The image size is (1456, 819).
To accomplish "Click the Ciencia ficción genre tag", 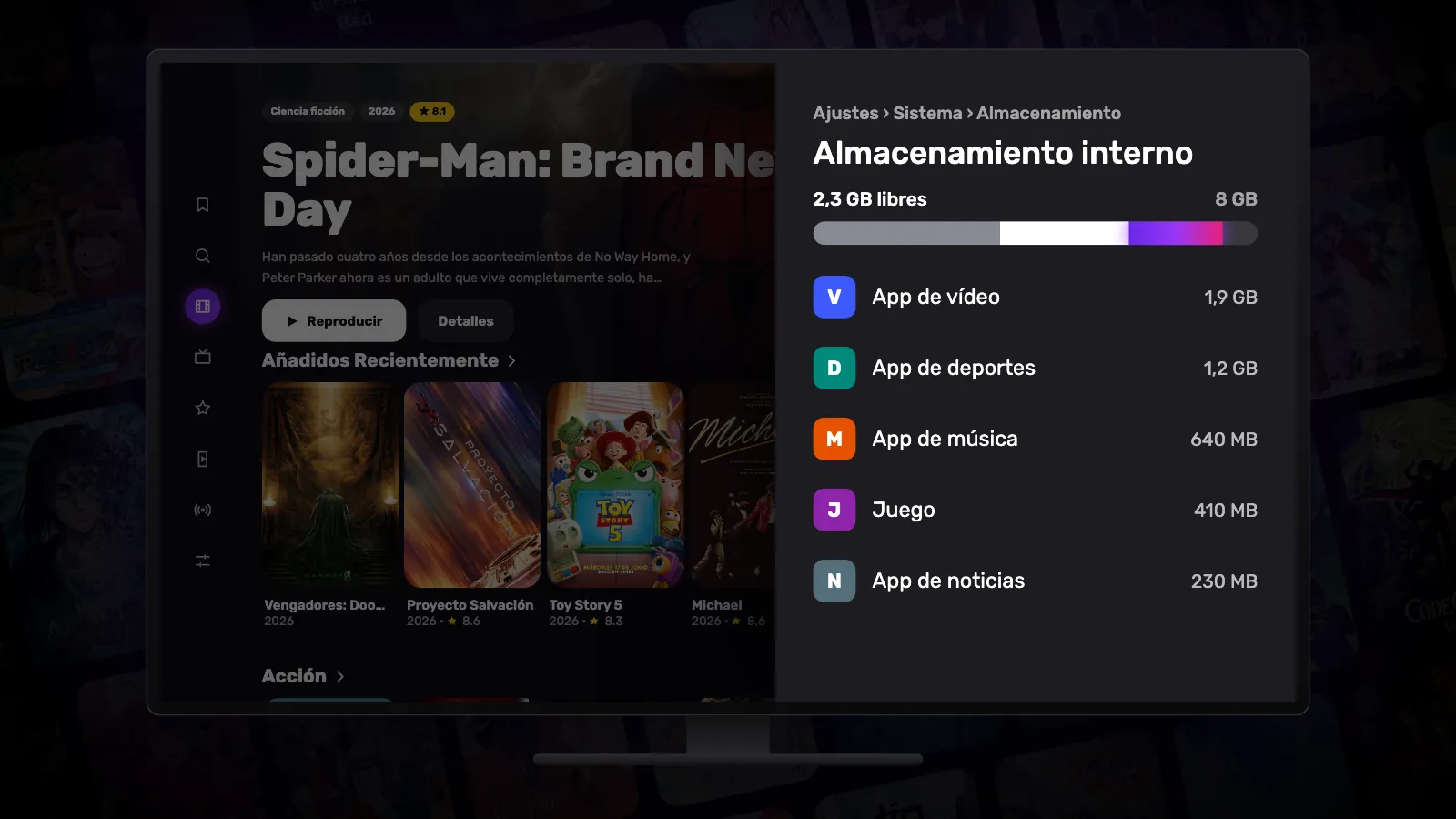I will (x=308, y=111).
